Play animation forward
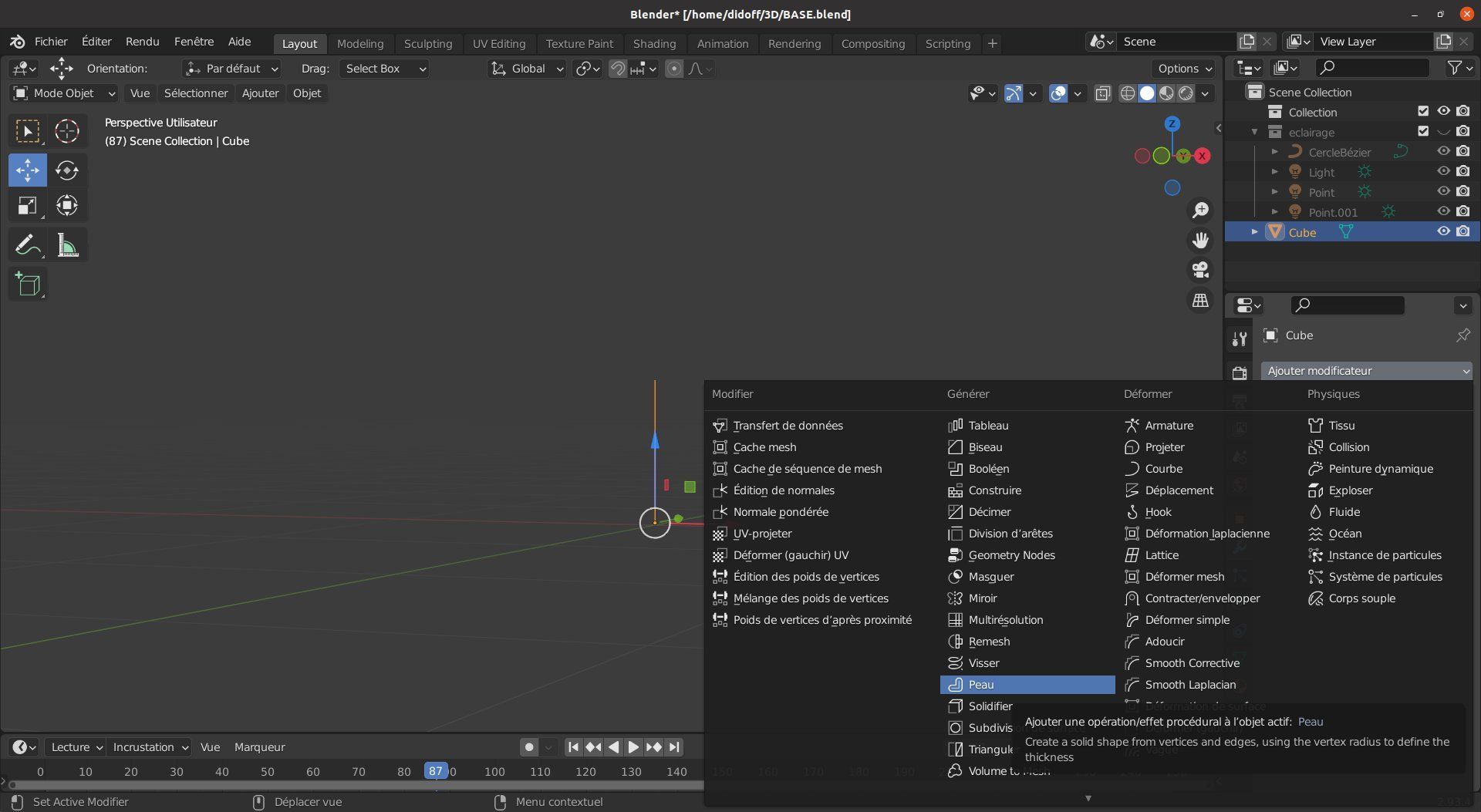This screenshot has width=1481, height=812. click(x=633, y=747)
